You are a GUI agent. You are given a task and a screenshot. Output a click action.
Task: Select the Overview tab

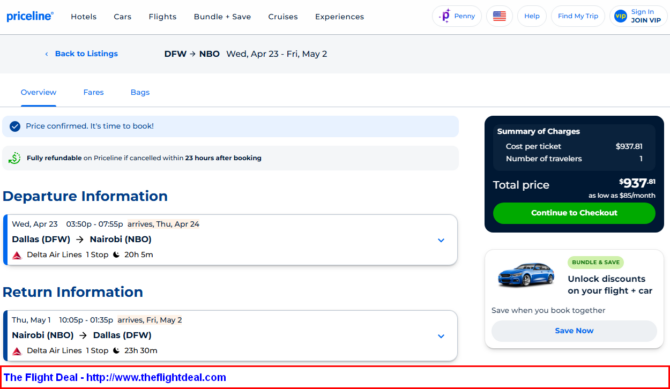38,92
